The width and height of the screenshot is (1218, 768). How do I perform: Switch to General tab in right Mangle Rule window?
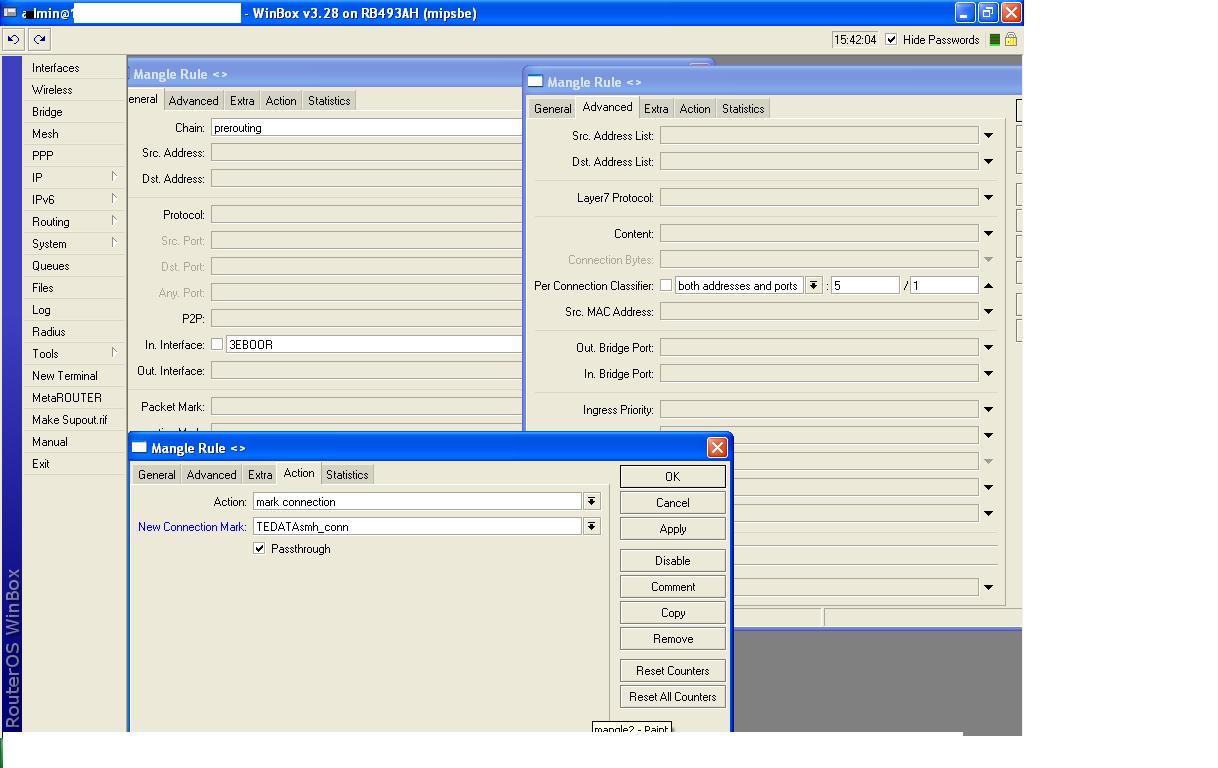click(552, 109)
